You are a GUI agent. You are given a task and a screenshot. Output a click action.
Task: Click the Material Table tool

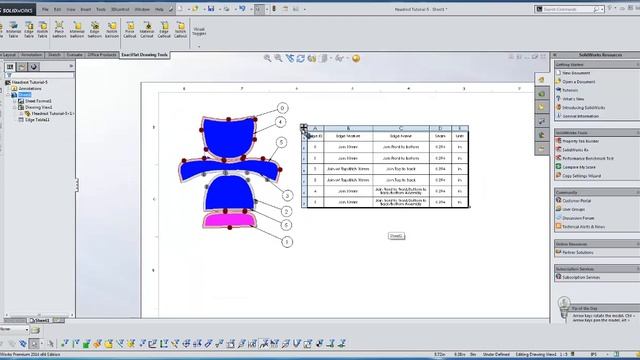[13, 30]
